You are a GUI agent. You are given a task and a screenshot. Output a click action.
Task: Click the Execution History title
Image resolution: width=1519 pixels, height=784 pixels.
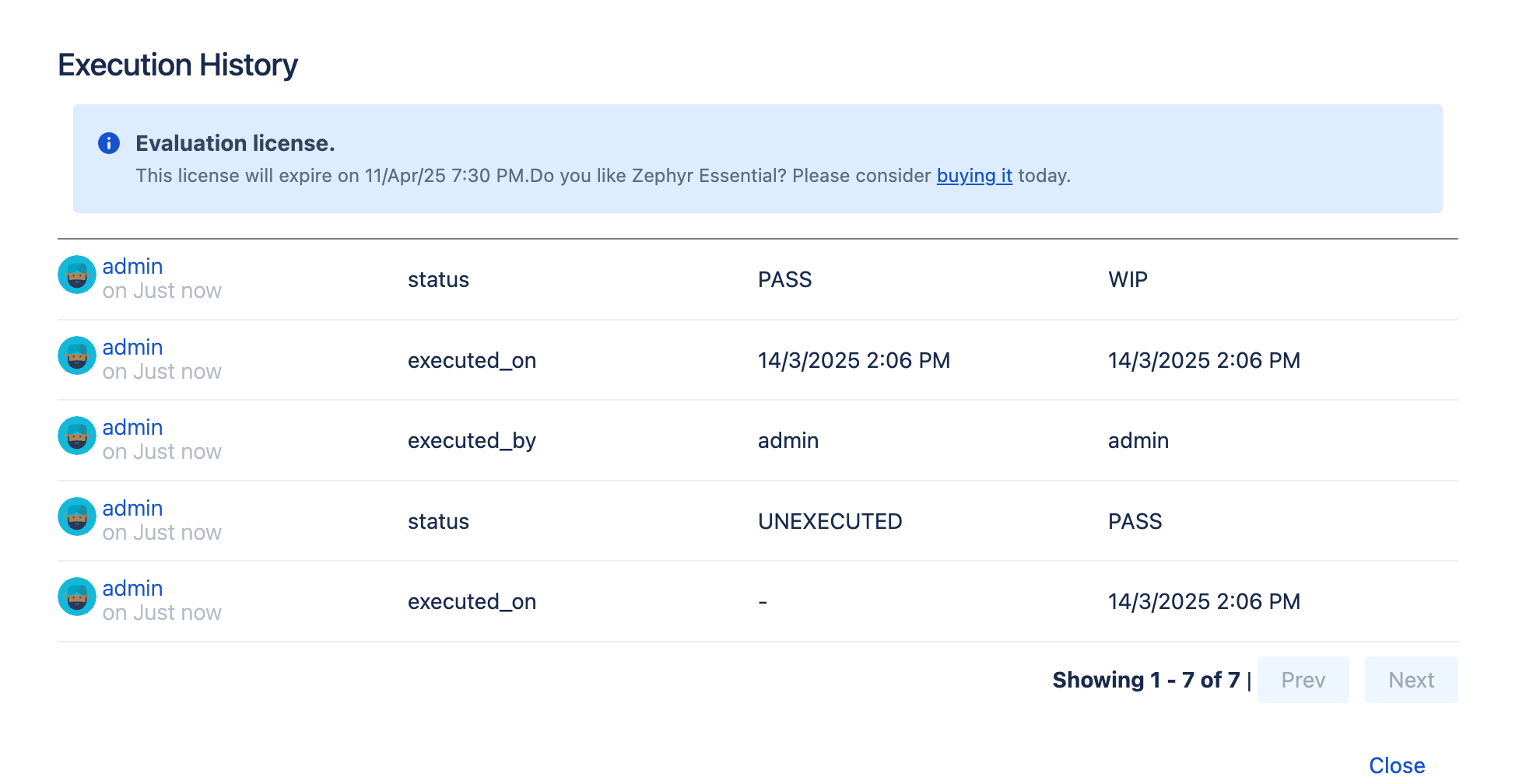pos(177,65)
